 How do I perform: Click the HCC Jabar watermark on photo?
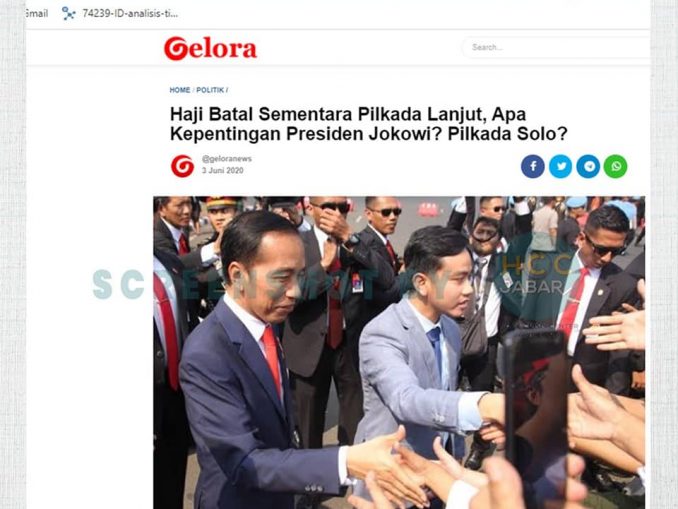(x=534, y=275)
